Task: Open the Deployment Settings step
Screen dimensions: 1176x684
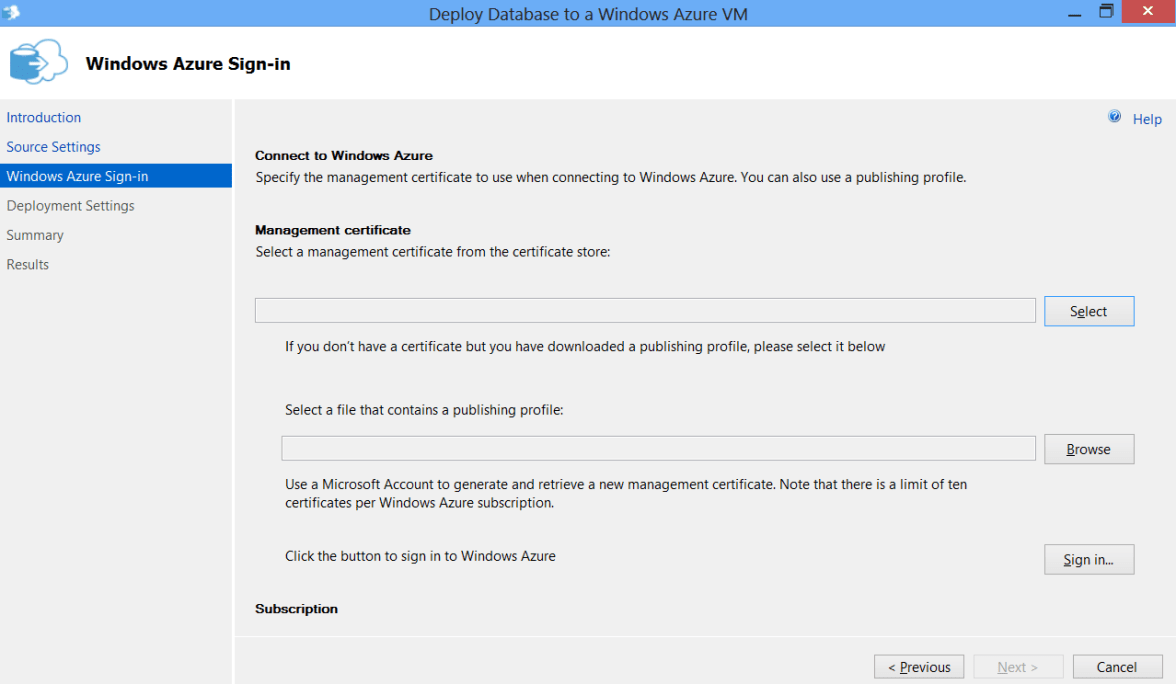Action: (x=71, y=206)
